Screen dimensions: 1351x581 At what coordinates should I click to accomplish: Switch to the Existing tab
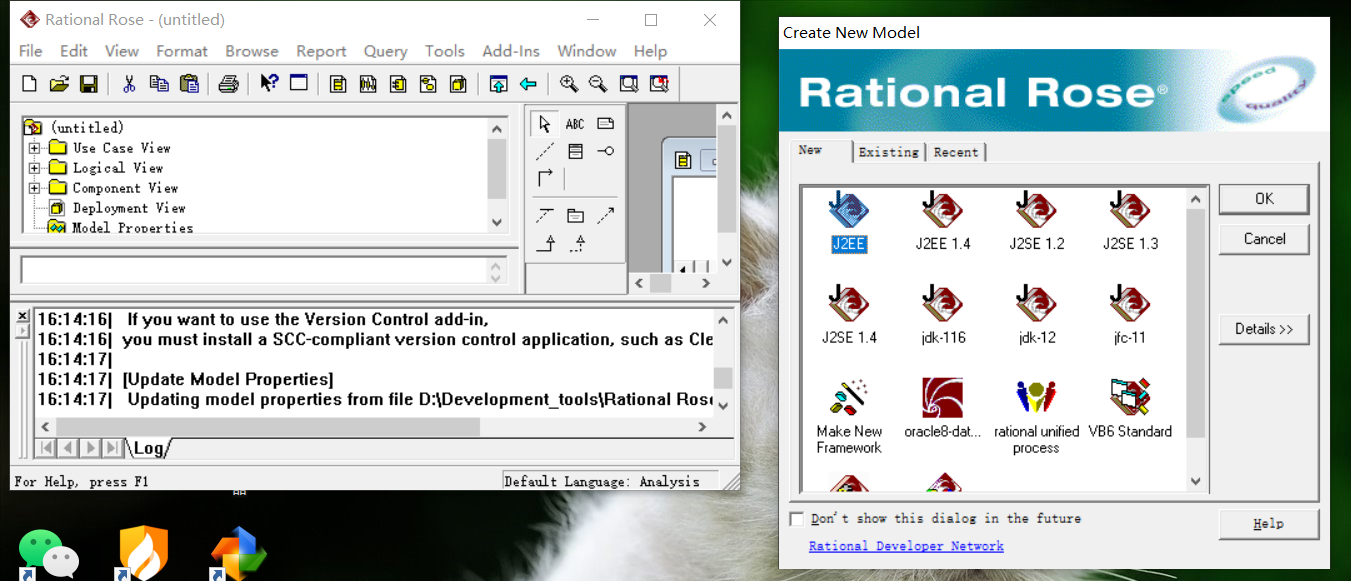point(888,152)
